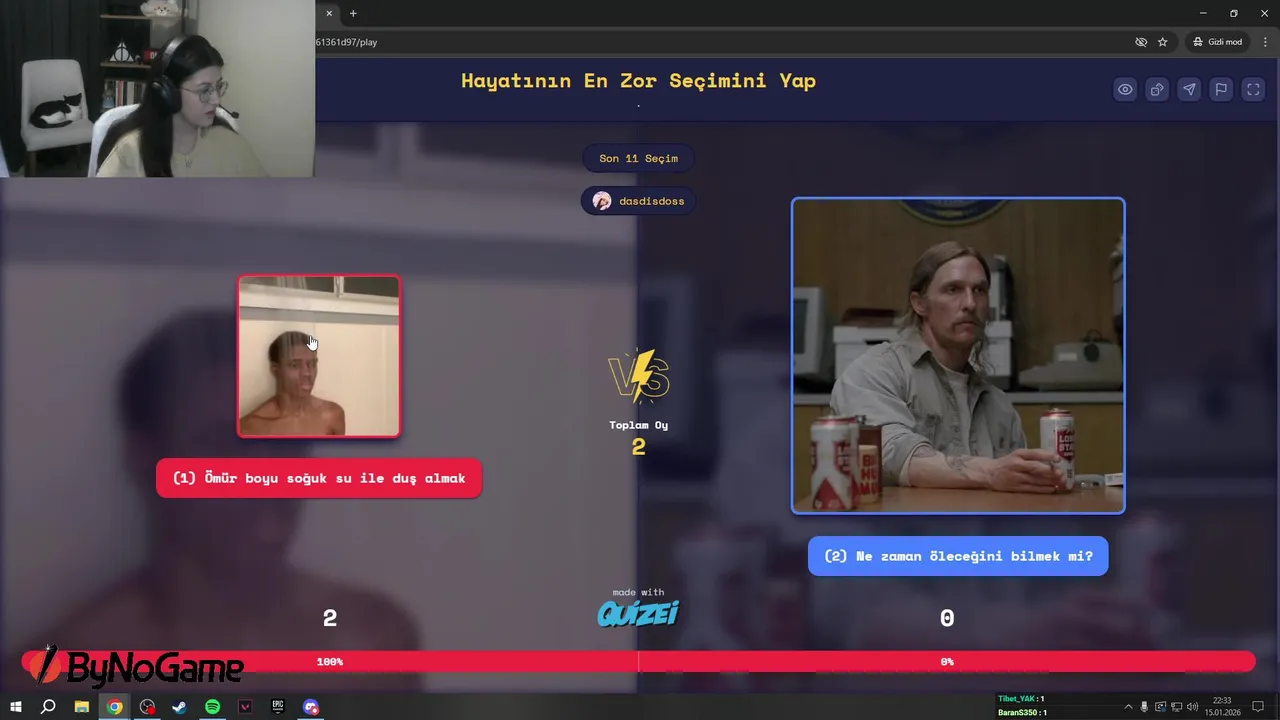1280x720 pixels.
Task: Click the Son 11 Seçim badge
Action: point(638,158)
